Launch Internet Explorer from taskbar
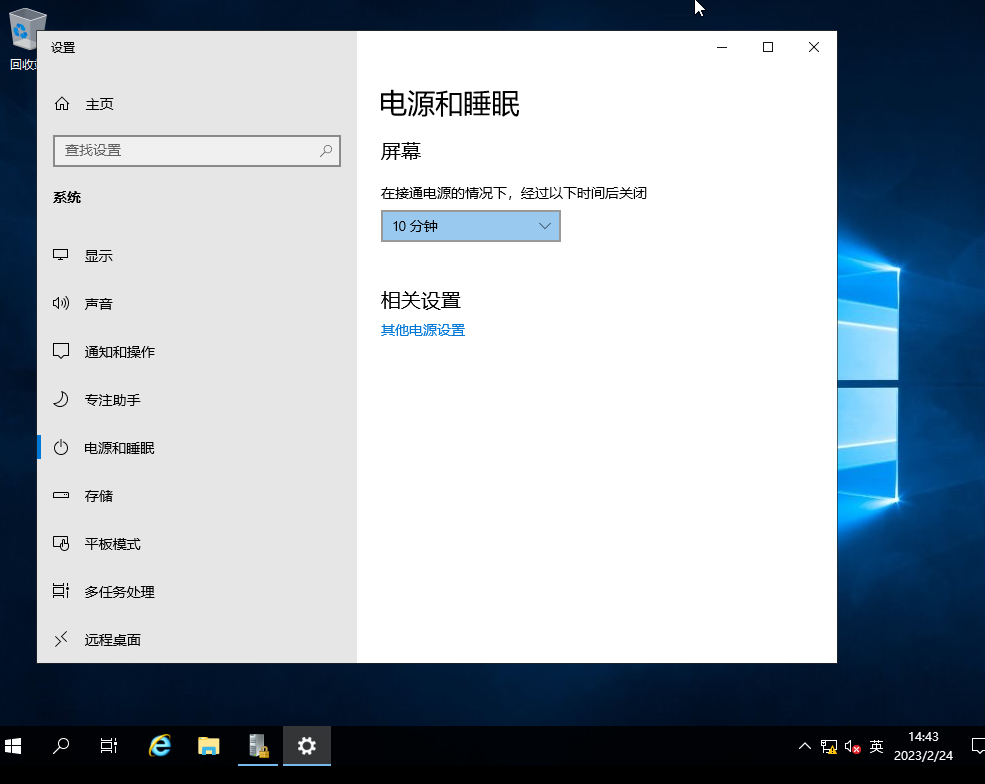 point(160,746)
